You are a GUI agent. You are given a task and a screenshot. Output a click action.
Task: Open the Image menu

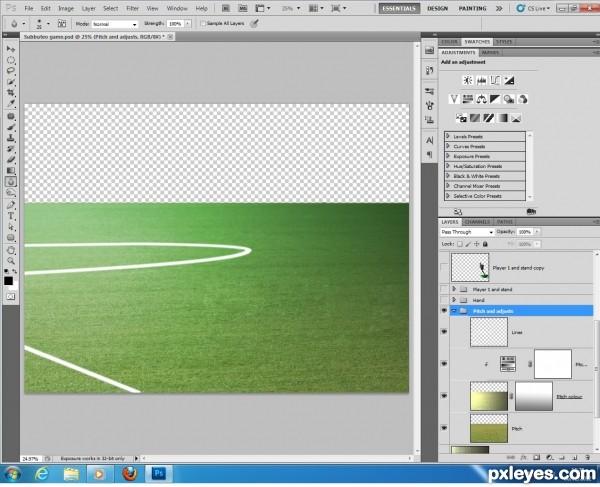click(66, 8)
